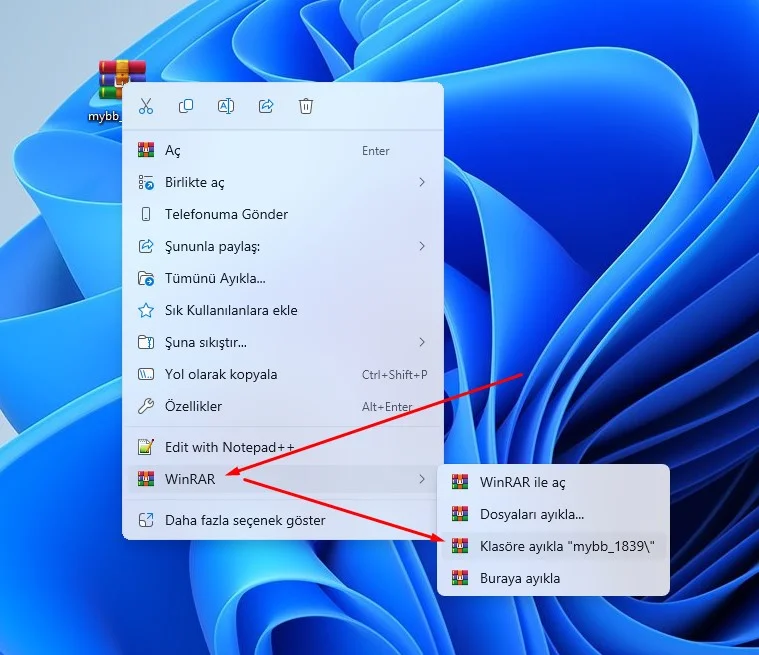The image size is (759, 655).
Task: Choose Aç to open the archive
Action: (283, 151)
